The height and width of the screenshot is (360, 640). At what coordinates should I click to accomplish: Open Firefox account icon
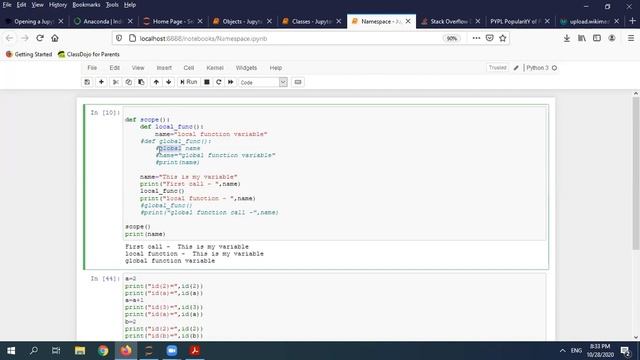point(612,38)
